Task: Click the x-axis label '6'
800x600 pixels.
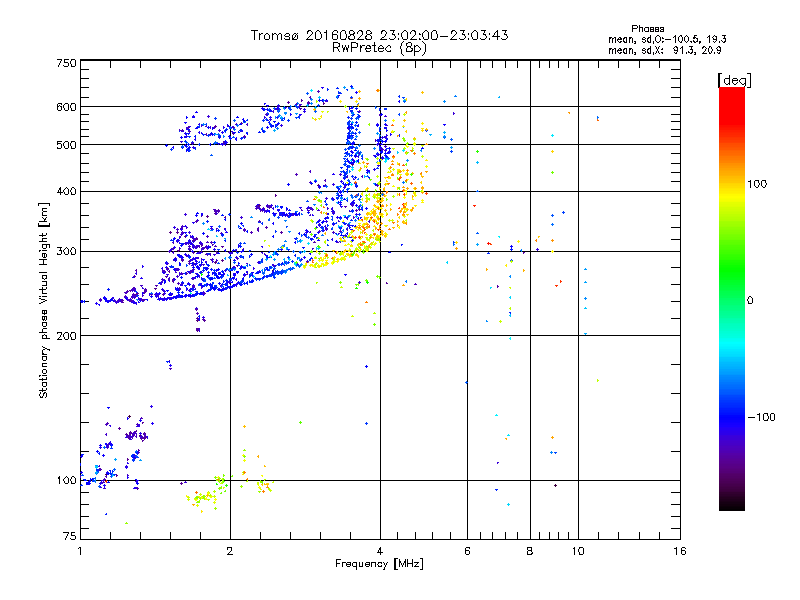Action: pos(467,551)
